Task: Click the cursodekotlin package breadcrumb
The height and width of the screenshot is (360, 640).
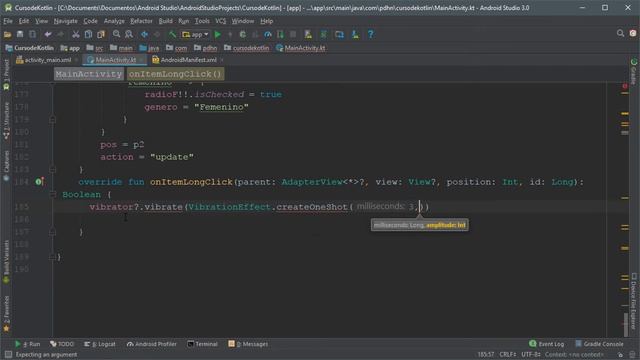Action: [247, 48]
